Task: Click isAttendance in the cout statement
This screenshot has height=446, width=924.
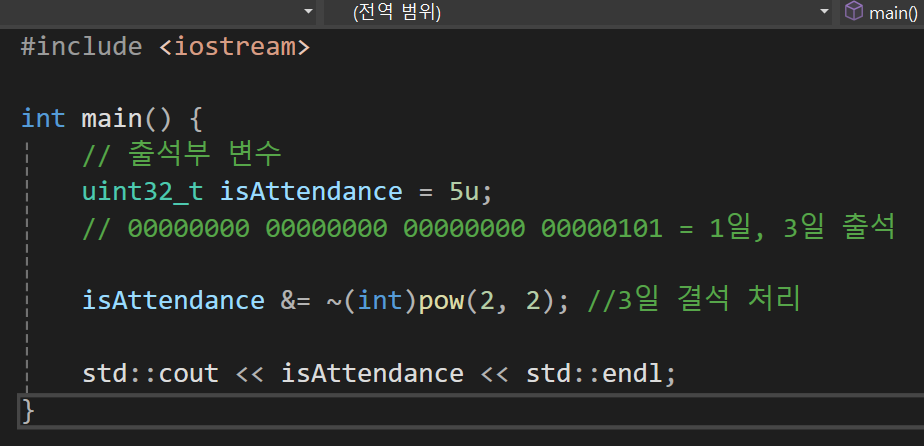Action: [372, 374]
